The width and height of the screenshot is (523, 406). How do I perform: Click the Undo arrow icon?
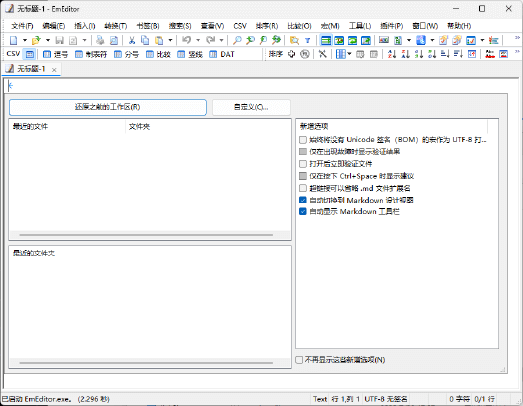(x=186, y=40)
